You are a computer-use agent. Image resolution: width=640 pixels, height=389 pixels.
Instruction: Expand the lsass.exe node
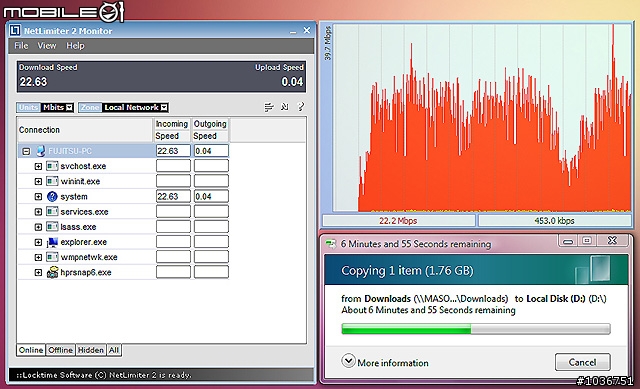(x=38, y=227)
